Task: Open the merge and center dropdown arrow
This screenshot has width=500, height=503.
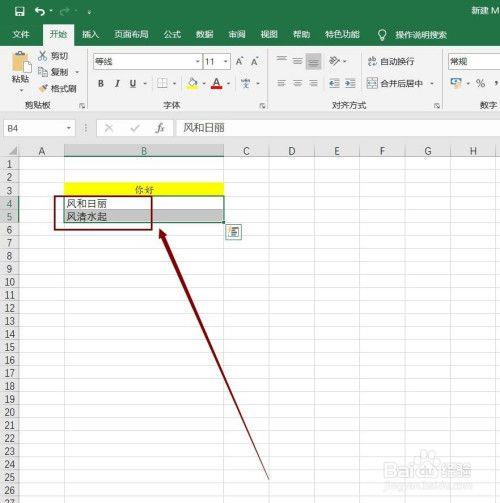Action: (432, 83)
